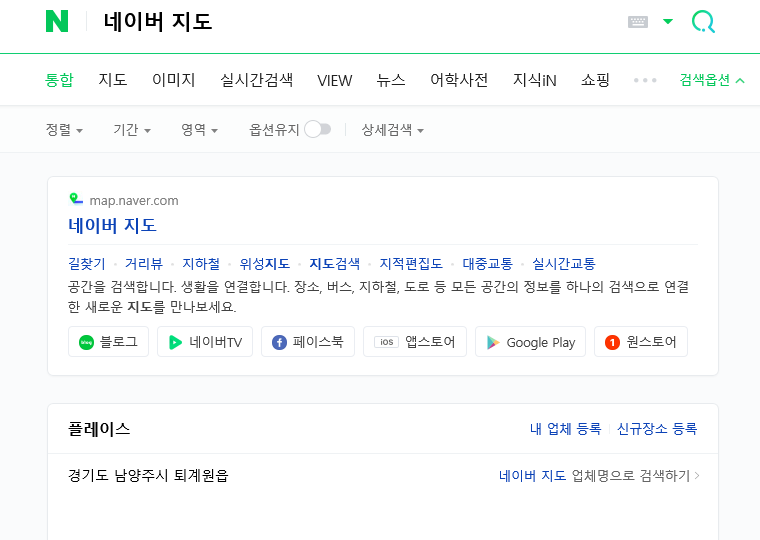The width and height of the screenshot is (760, 540).
Task: Click the red One Store icon
Action: 612,342
